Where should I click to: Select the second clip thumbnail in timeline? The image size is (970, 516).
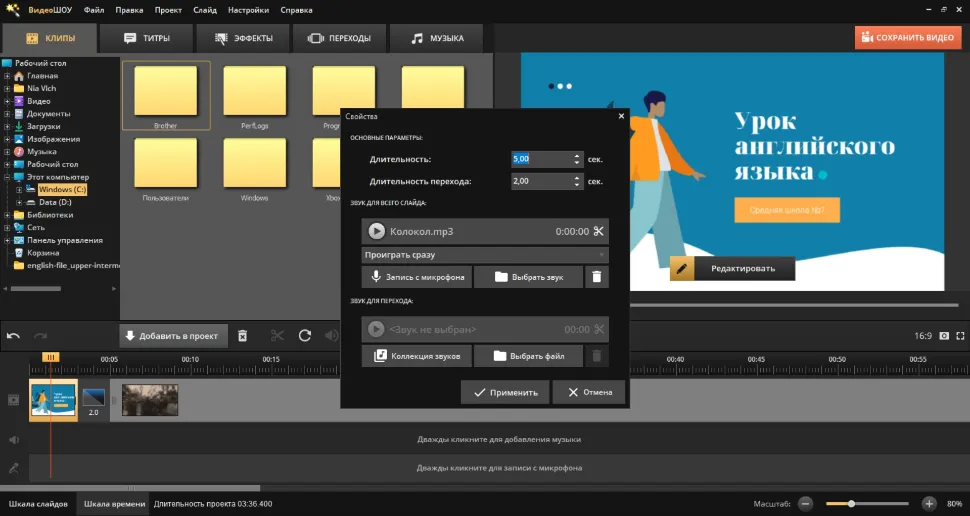click(x=150, y=400)
